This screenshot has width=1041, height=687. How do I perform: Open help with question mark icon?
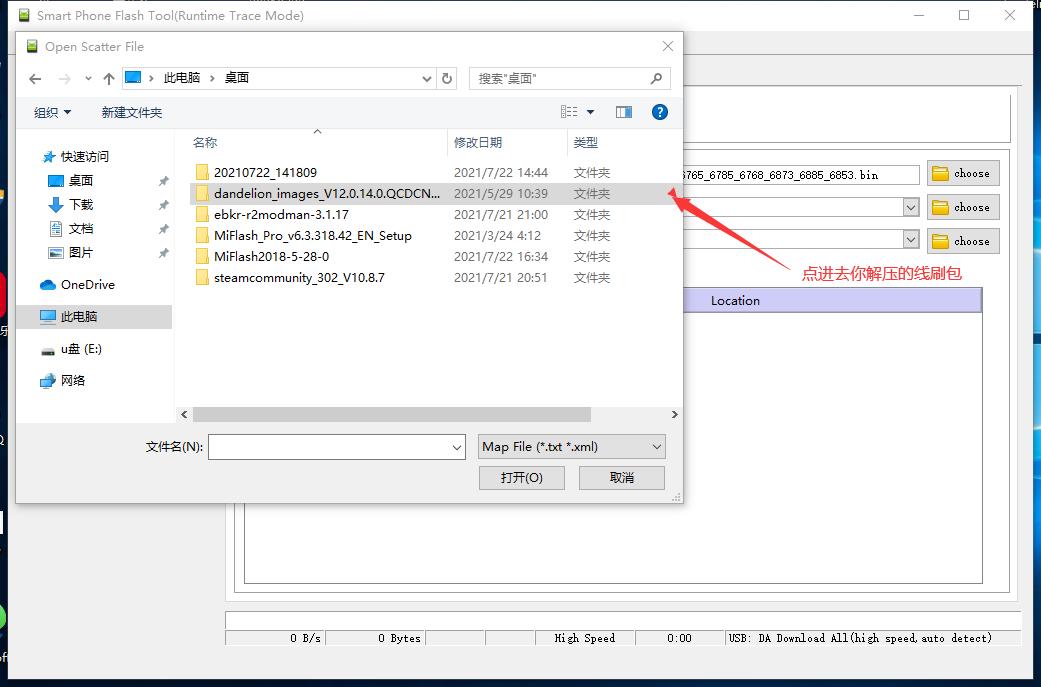click(x=659, y=112)
